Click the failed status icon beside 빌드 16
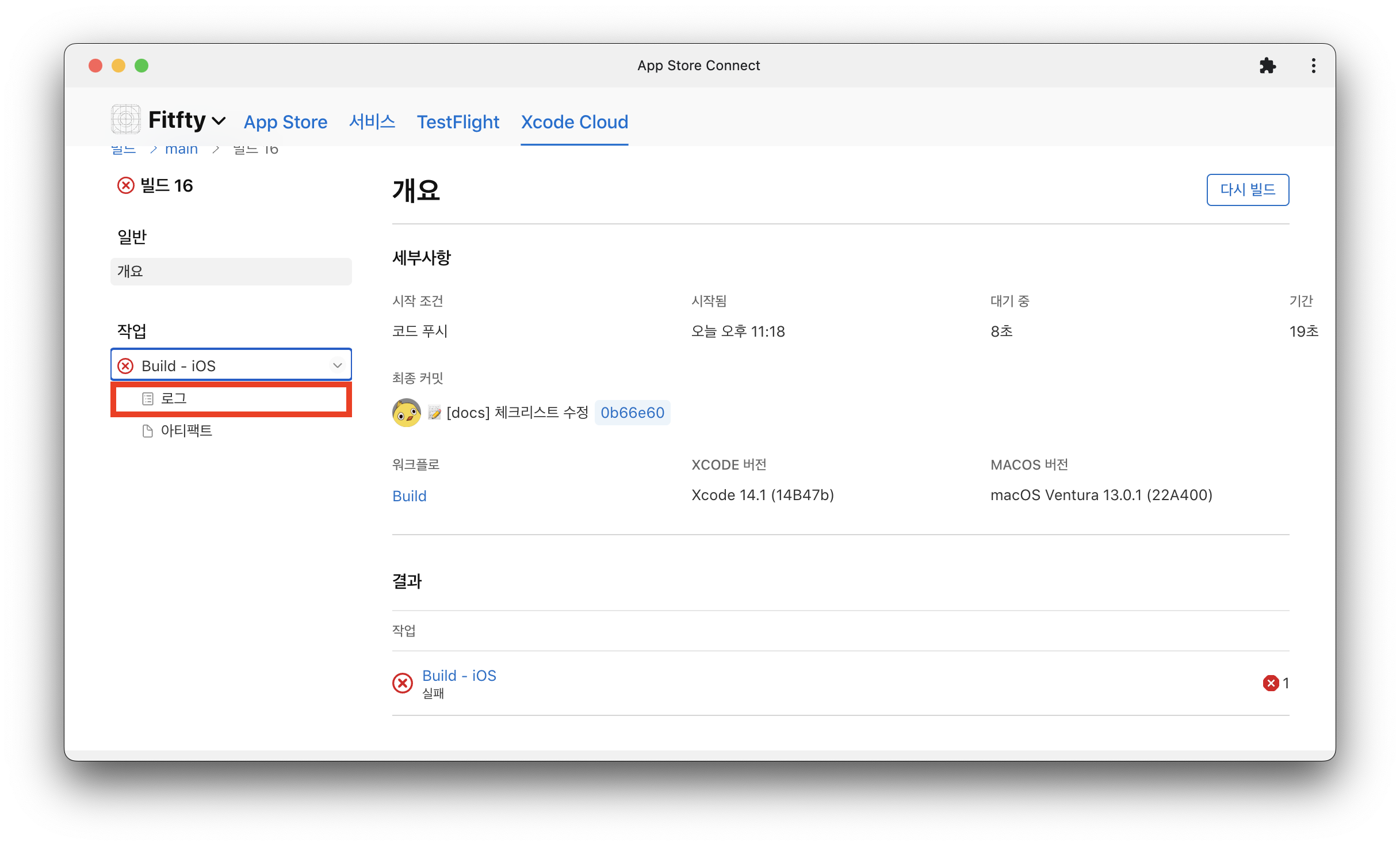1400x846 pixels. tap(125, 186)
